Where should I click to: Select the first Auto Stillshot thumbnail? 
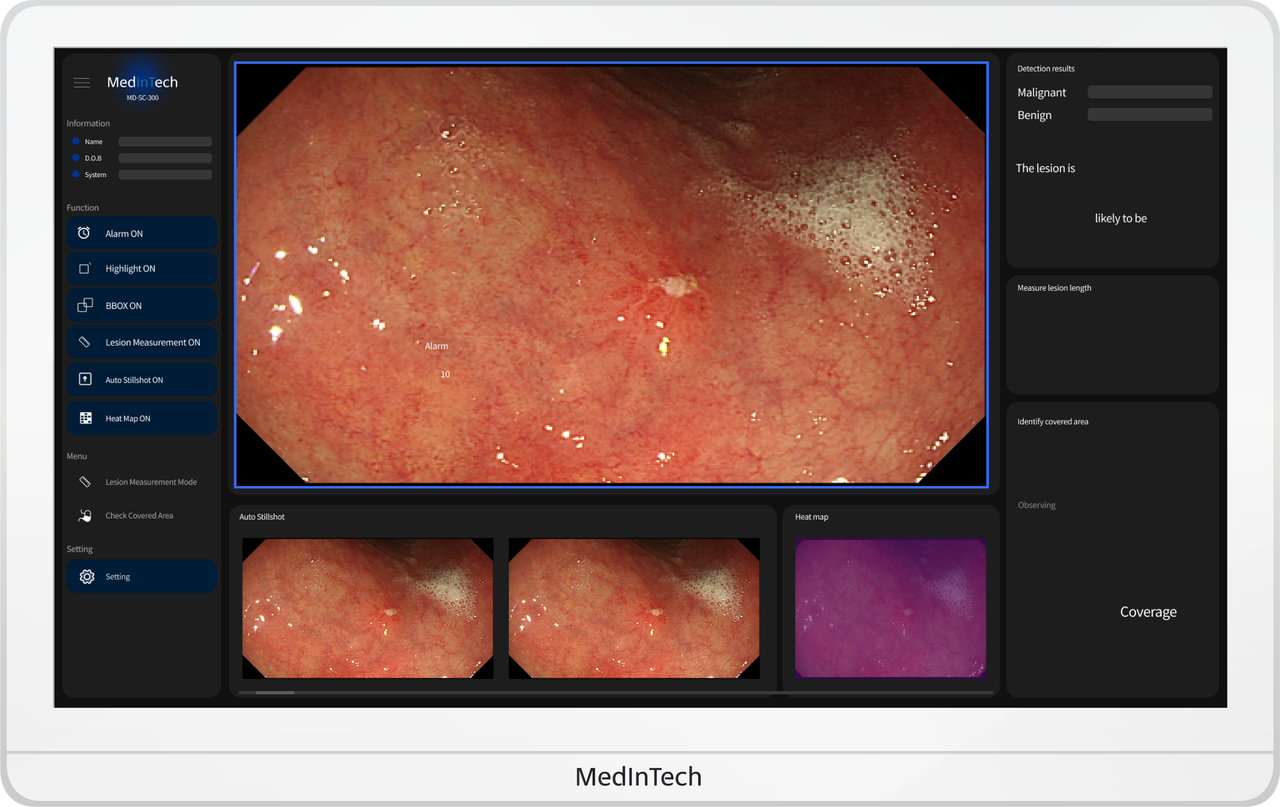(x=367, y=609)
